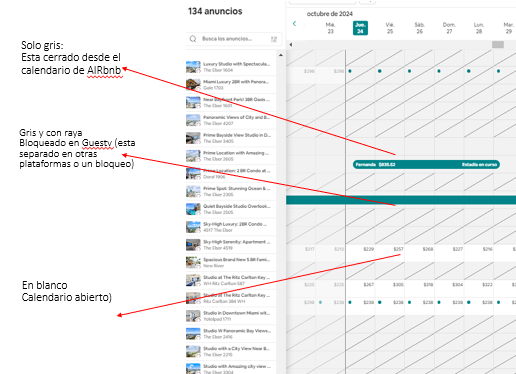Open Spacious Brand New 5 BR listing
This screenshot has height=374, width=516.
pyautogui.click(x=231, y=262)
